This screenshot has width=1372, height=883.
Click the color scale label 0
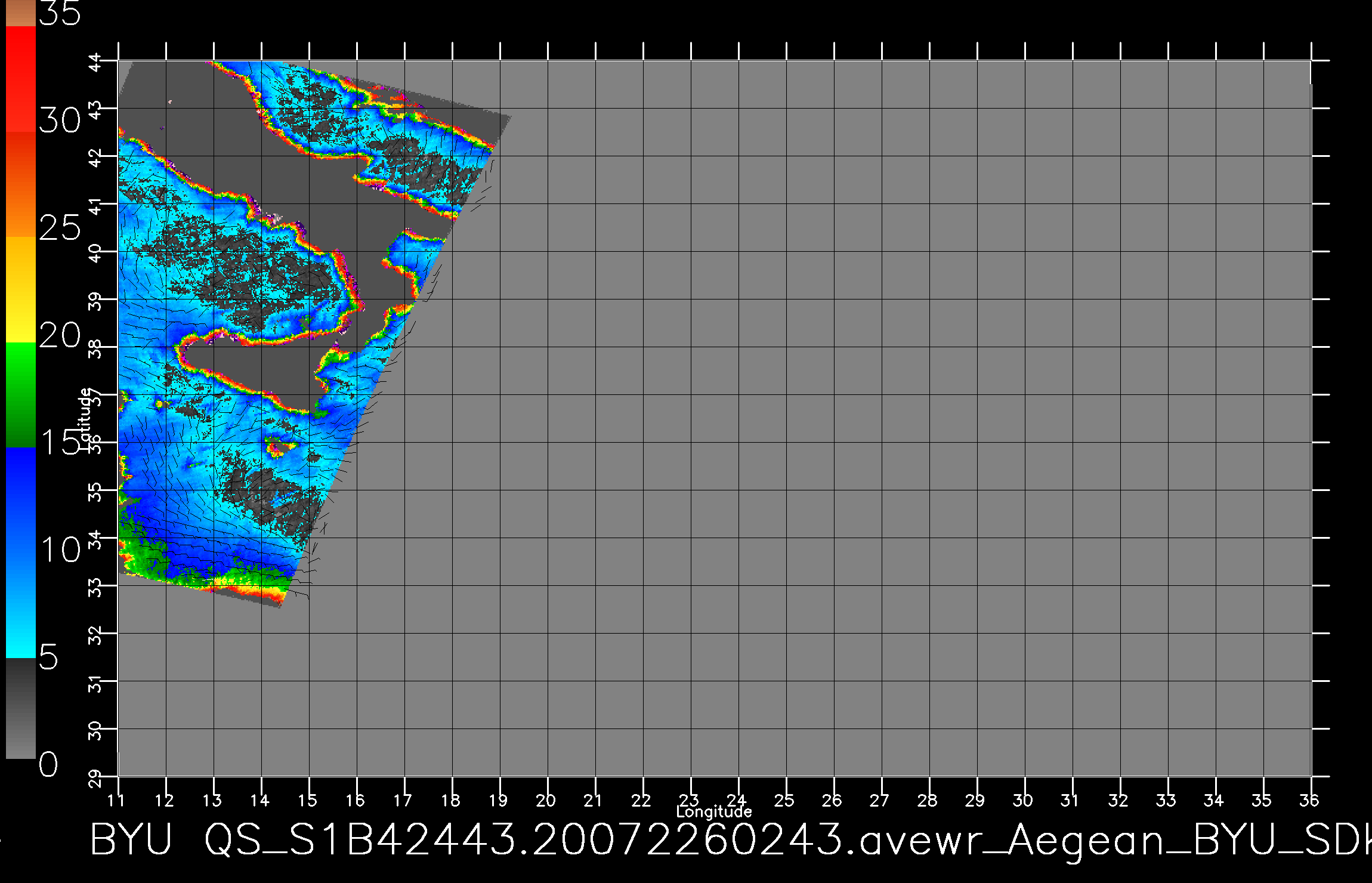pyautogui.click(x=49, y=764)
